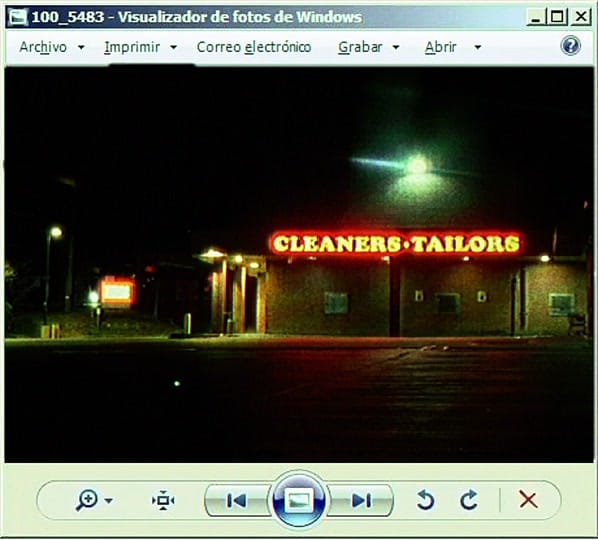This screenshot has height=540, width=598.
Task: Click the Cleaners Tailors photo
Action: pos(299,265)
